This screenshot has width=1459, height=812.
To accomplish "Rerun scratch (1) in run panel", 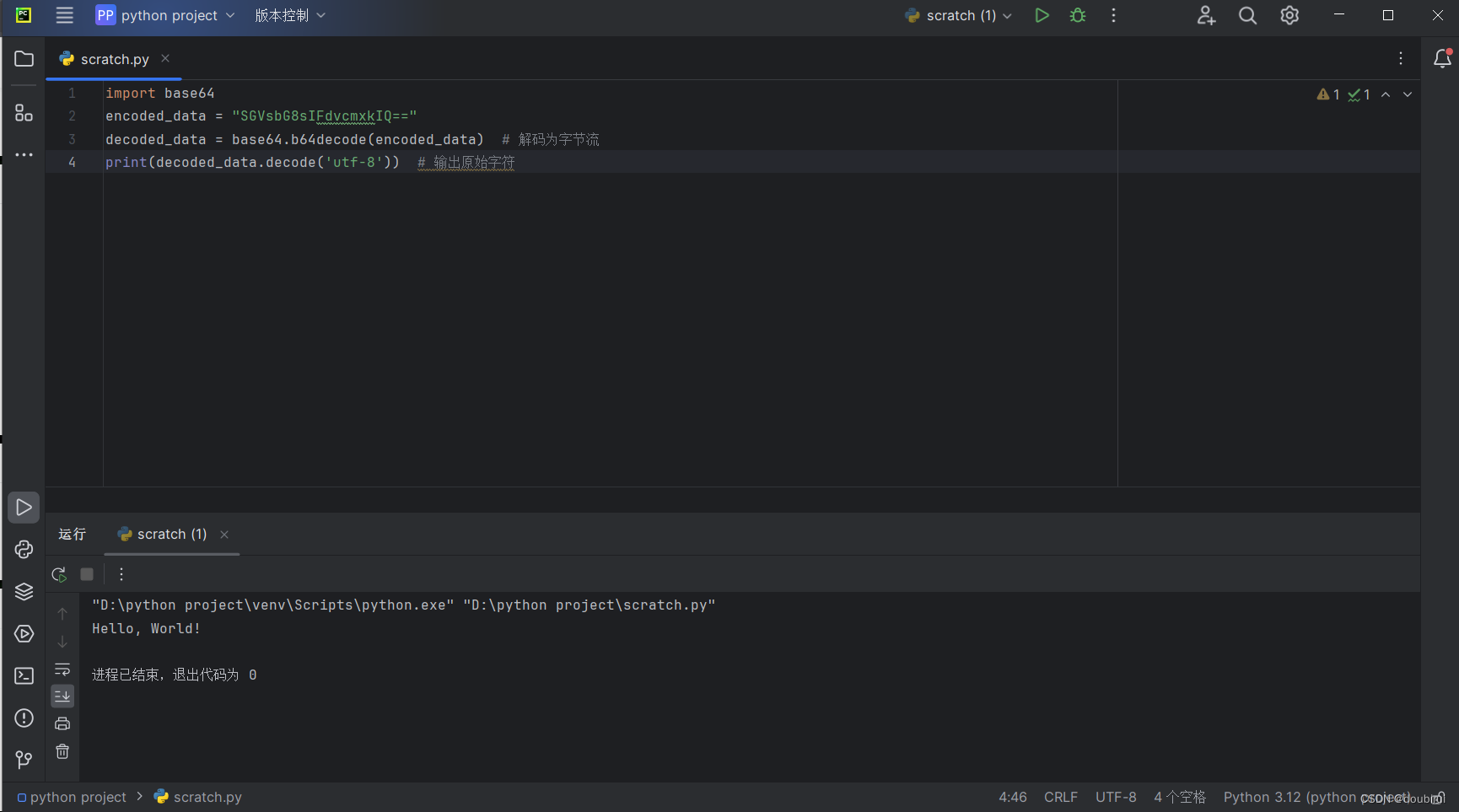I will point(59,574).
